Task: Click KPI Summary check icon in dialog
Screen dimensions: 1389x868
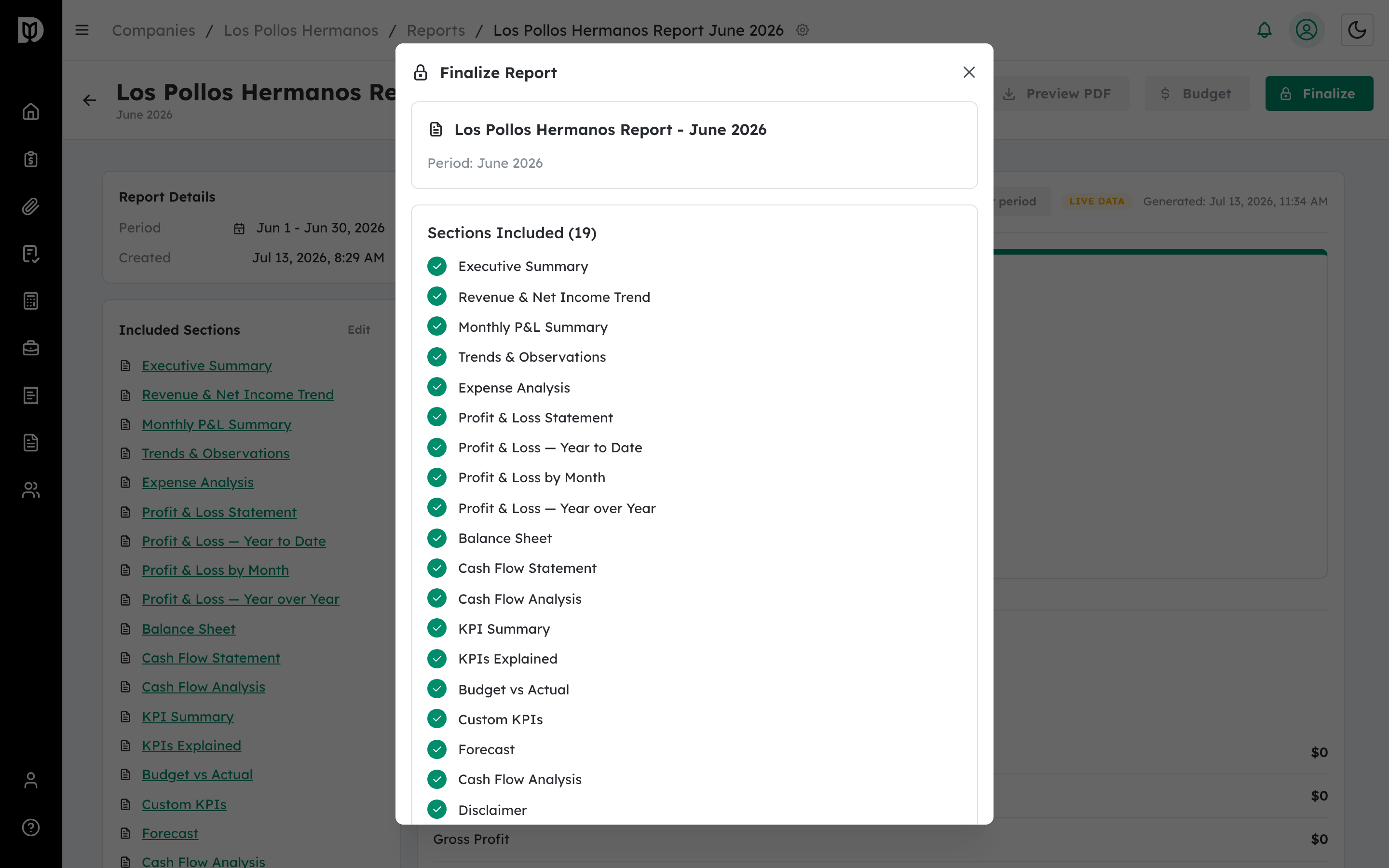Action: [437, 628]
